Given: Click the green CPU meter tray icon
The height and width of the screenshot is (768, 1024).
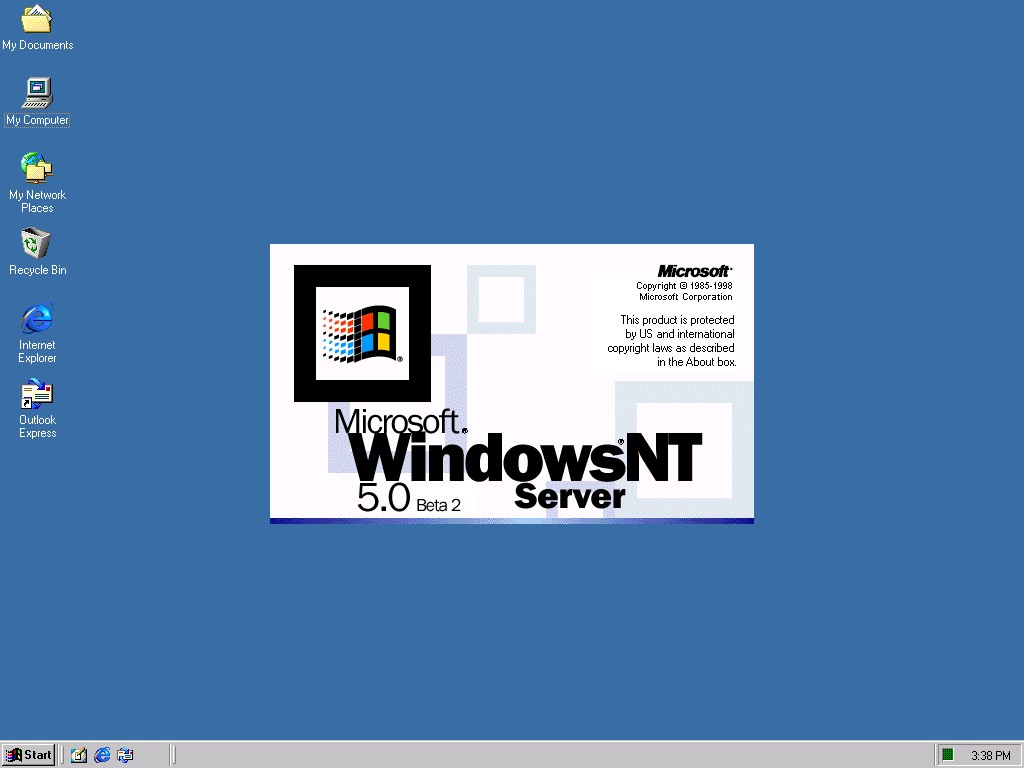Looking at the screenshot, I should click(948, 755).
